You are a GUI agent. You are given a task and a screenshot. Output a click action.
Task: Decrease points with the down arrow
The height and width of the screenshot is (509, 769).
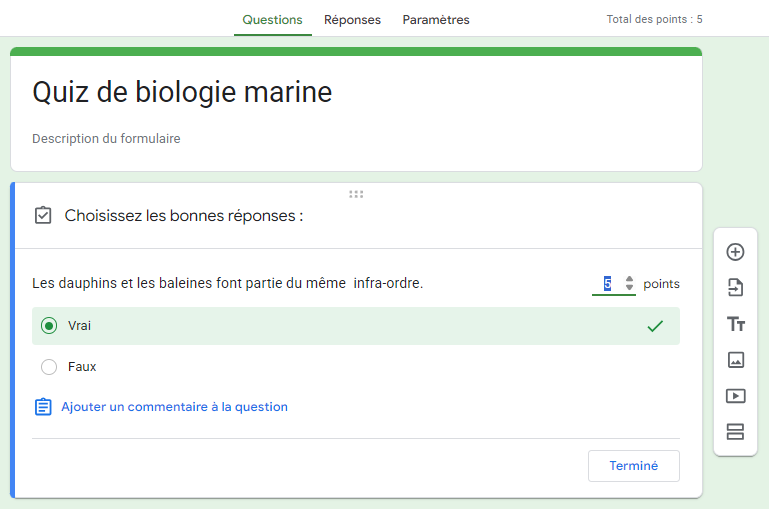pos(629,289)
